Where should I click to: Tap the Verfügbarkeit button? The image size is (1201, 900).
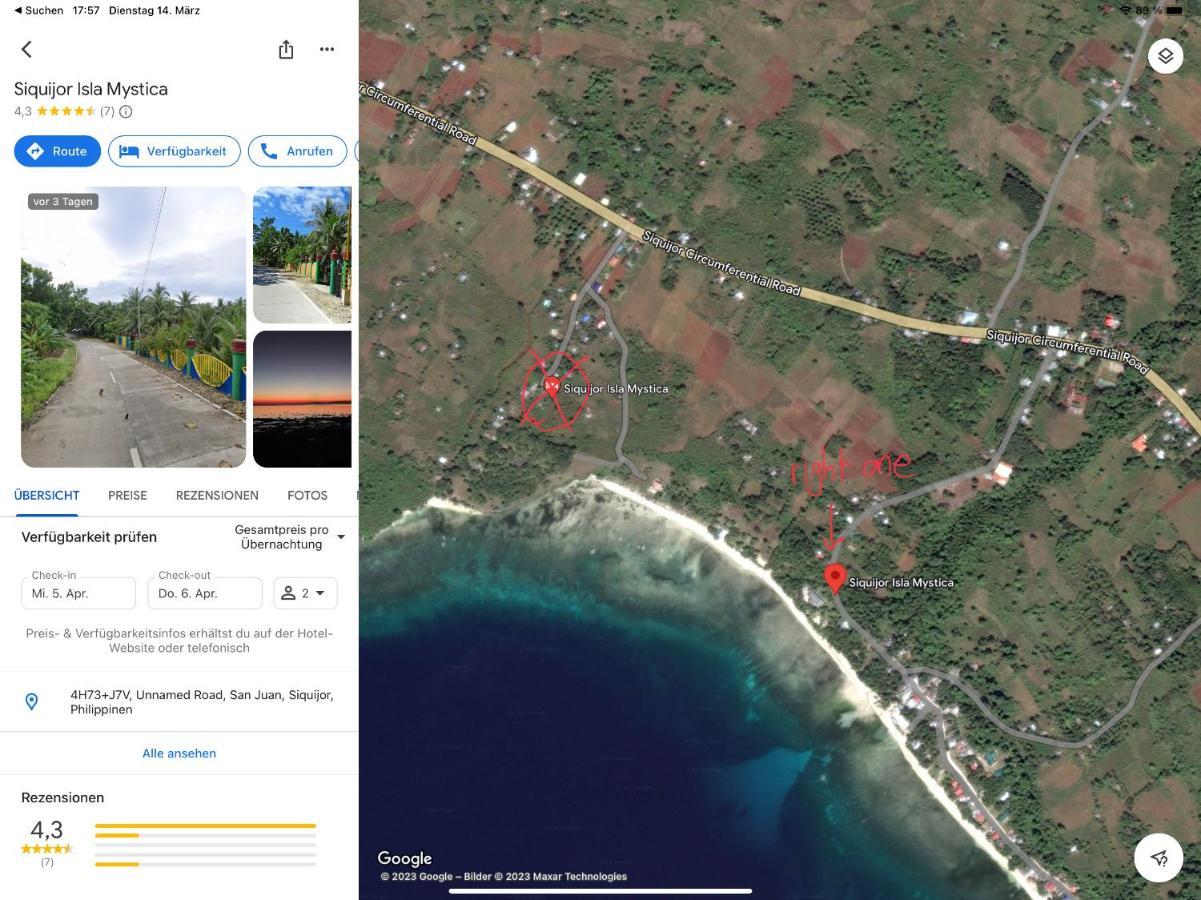tap(174, 151)
